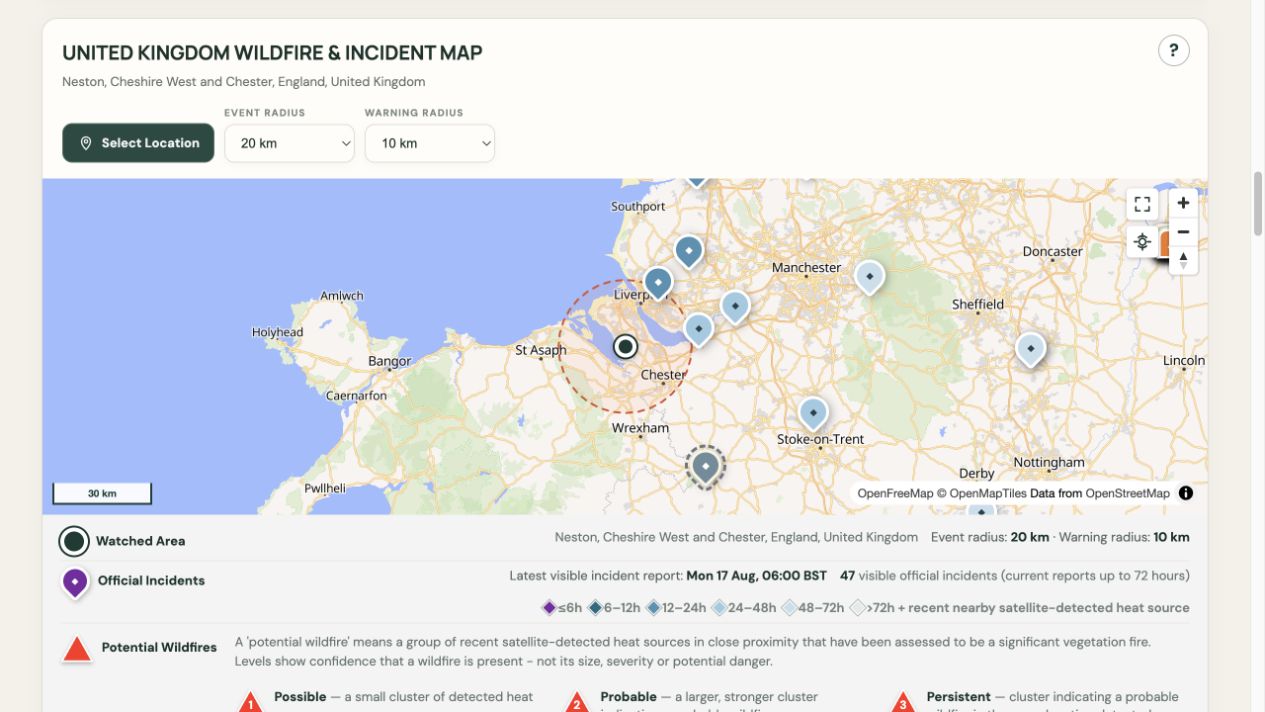This screenshot has height=712, width=1265.
Task: Zoom in on the map
Action: click(1183, 203)
